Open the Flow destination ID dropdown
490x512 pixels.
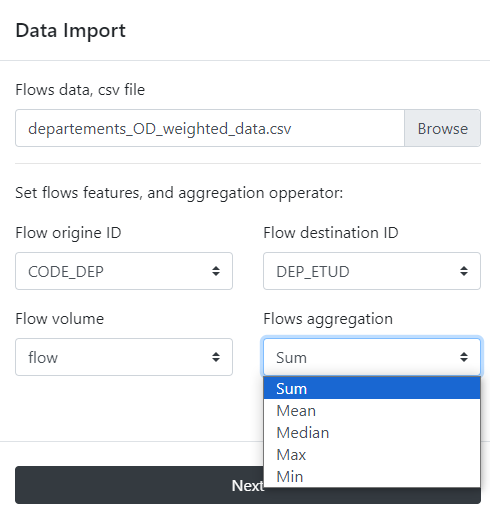click(x=372, y=271)
